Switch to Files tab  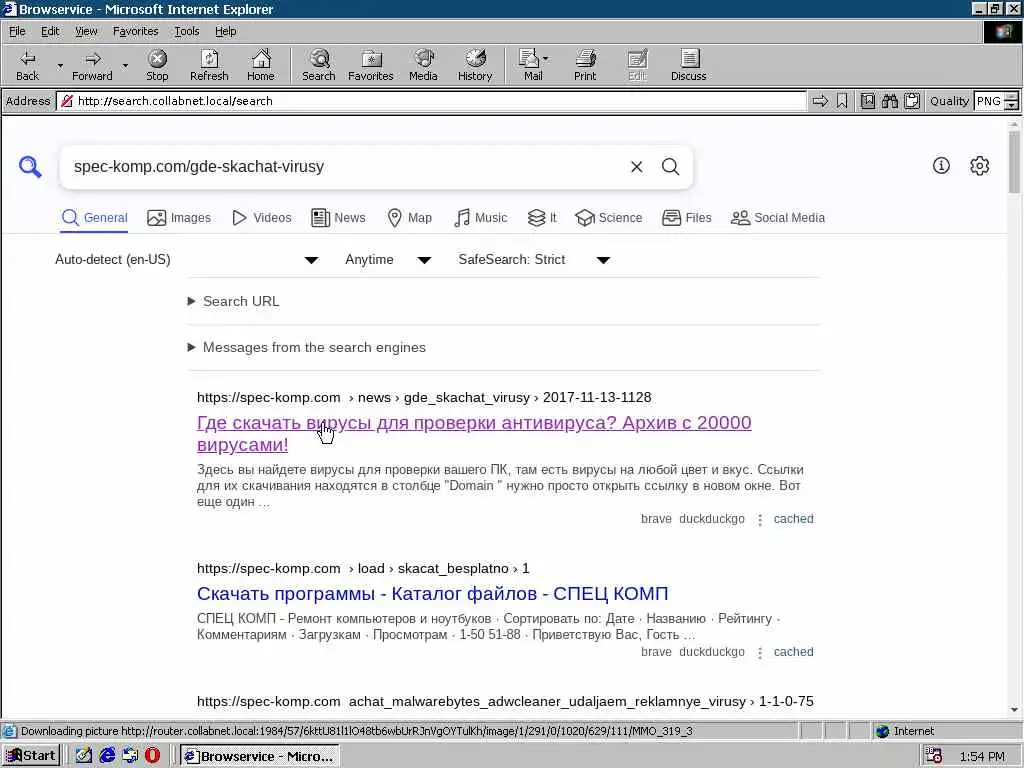point(686,218)
